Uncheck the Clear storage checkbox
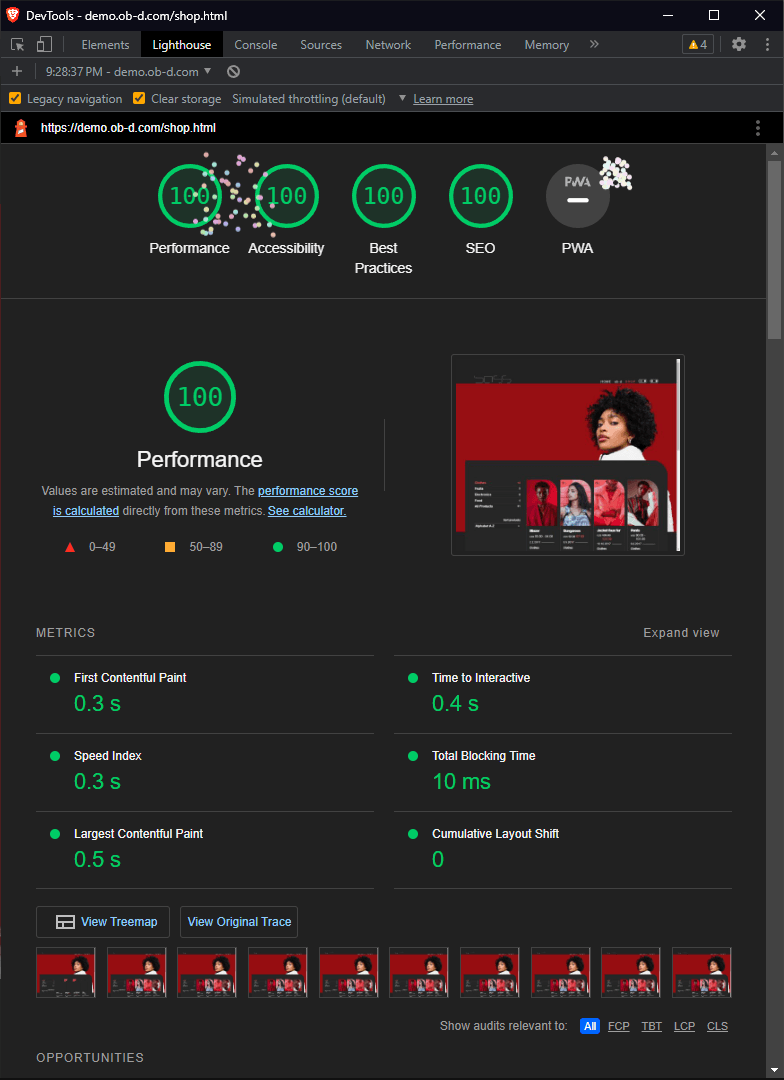The image size is (784, 1080). tap(139, 98)
